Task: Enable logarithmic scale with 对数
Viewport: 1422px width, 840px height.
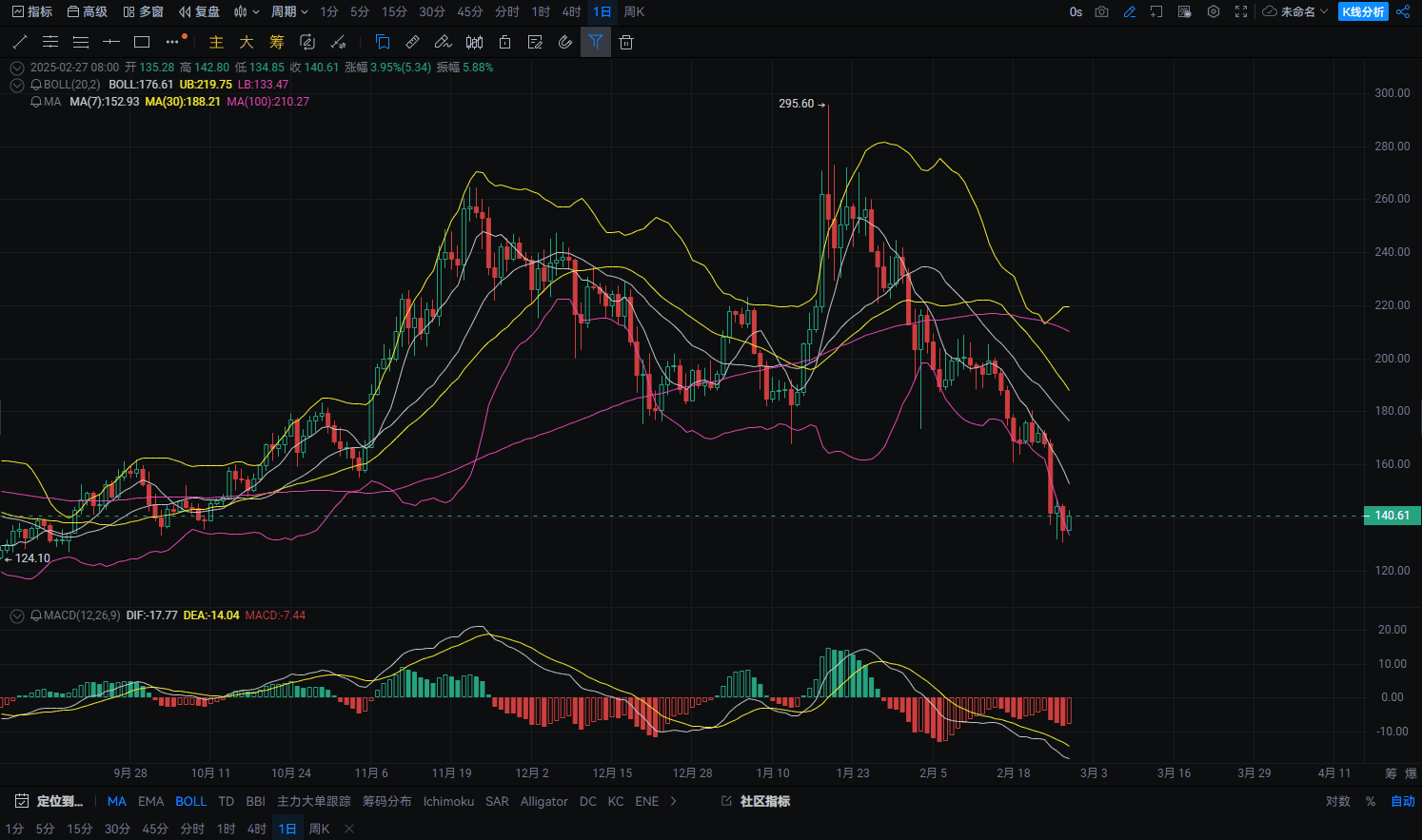Action: click(x=1337, y=801)
